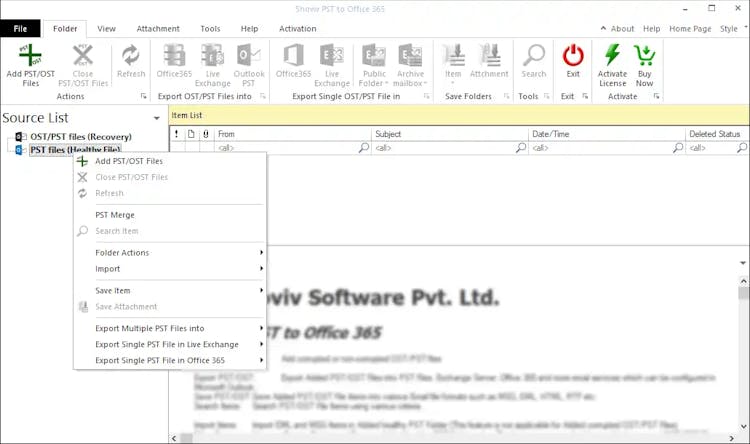Expand Actions group dialog launcher
This screenshot has width=750, height=444.
(143, 96)
